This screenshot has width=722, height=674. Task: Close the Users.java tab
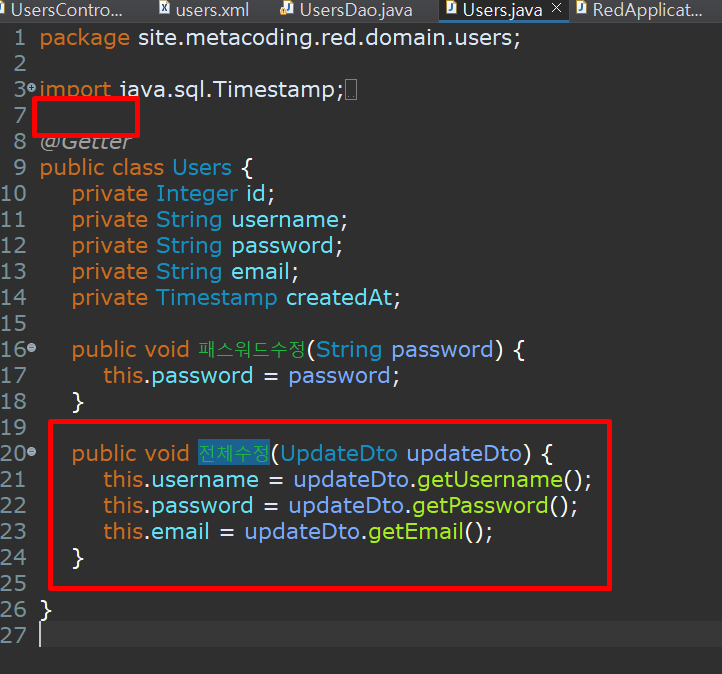click(x=557, y=8)
